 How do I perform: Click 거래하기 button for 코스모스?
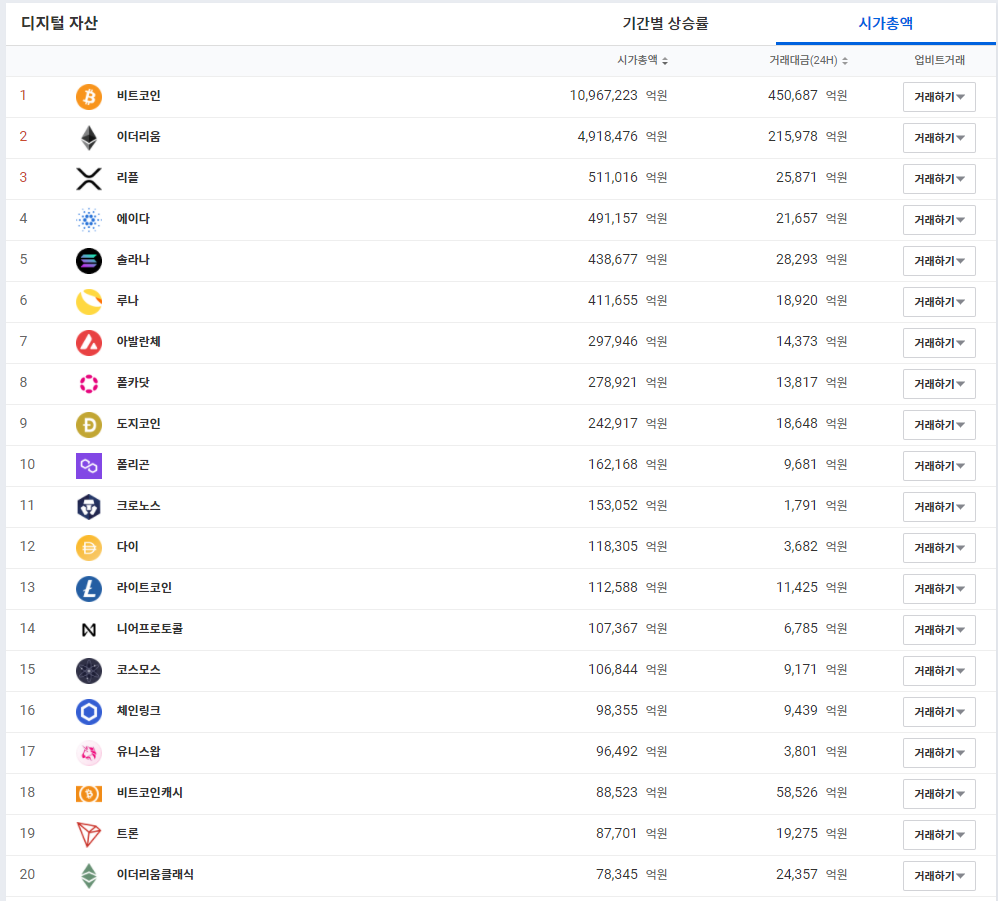pyautogui.click(x=939, y=671)
